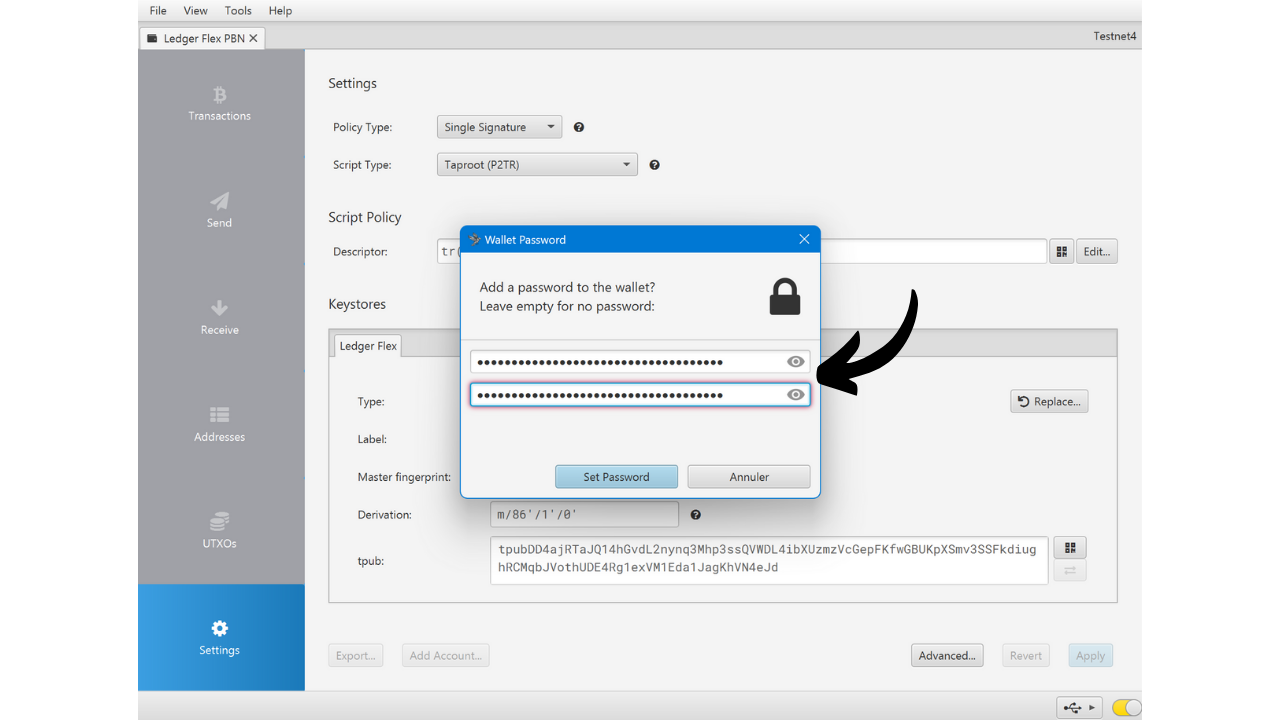Viewport: 1280px width, 720px height.
Task: Click the Add Account... button
Action: pos(446,656)
